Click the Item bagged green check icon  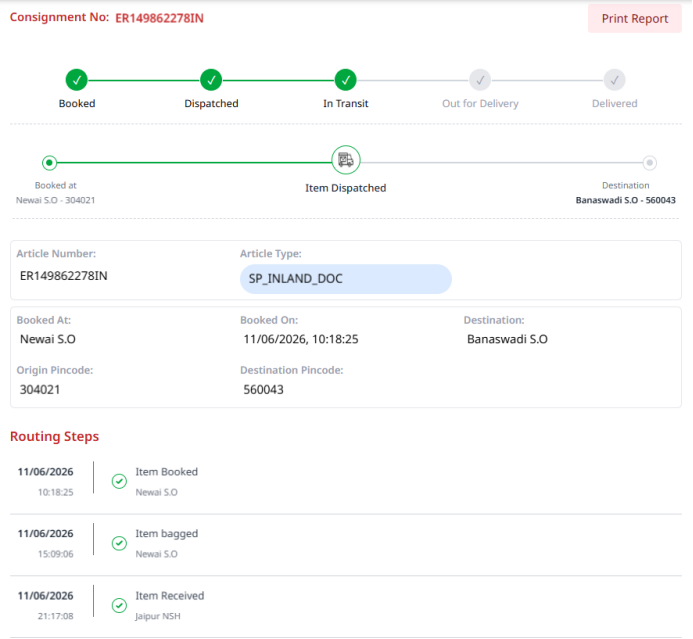click(119, 543)
